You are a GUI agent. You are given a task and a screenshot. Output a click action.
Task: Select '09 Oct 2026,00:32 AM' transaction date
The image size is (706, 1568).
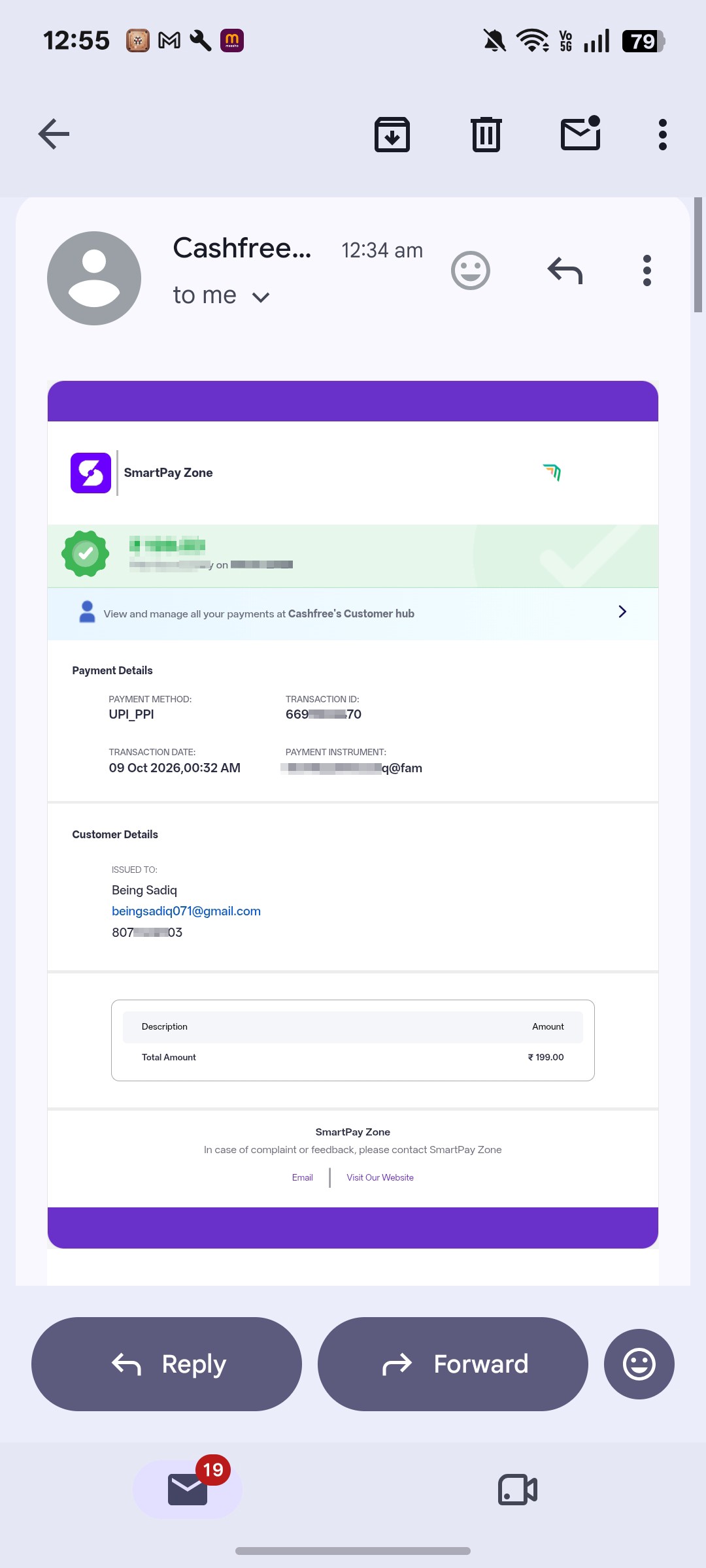(175, 768)
